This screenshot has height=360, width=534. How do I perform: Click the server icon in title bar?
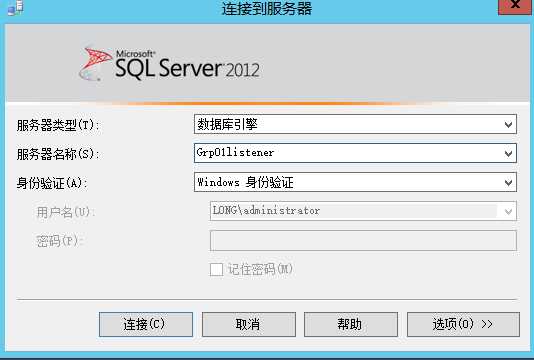point(16,7)
